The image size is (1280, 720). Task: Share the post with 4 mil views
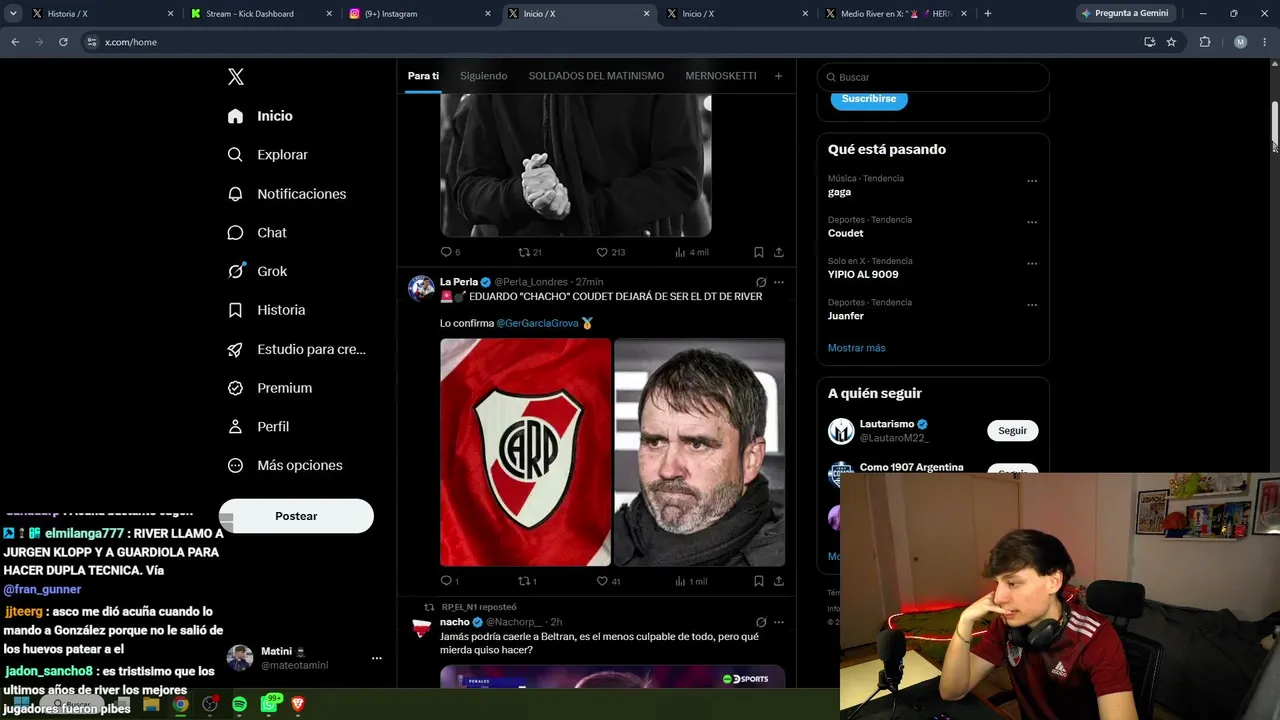(779, 252)
